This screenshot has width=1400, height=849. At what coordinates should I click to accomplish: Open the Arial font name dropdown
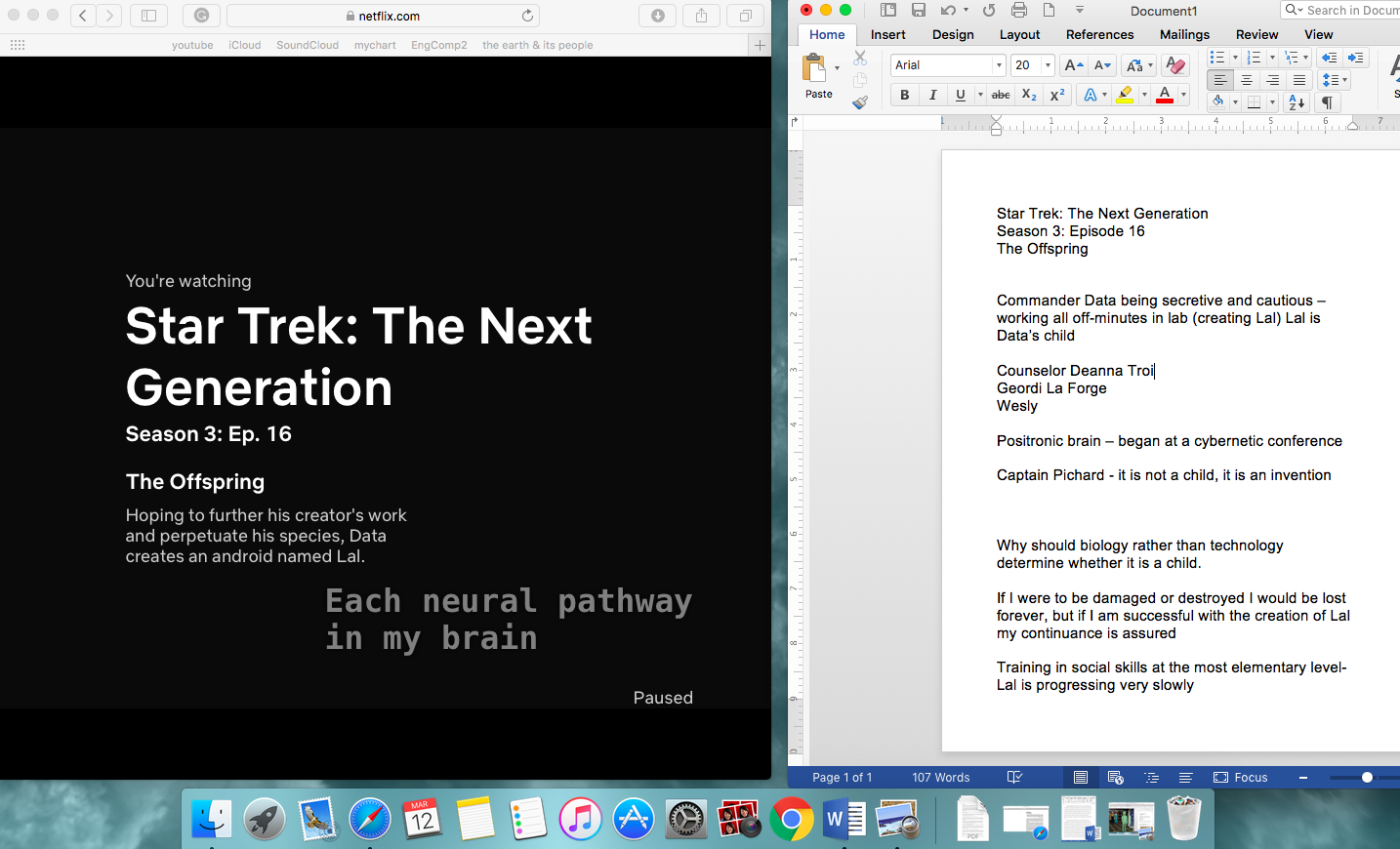999,65
